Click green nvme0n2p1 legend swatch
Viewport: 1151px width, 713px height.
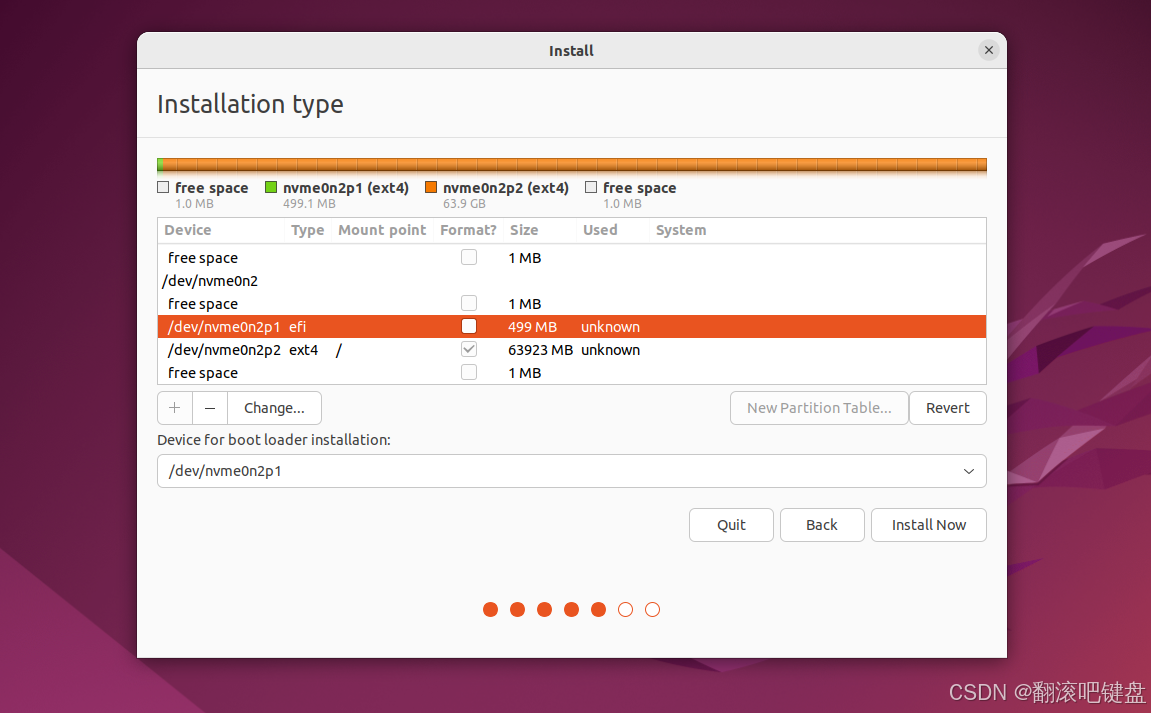pyautogui.click(x=271, y=187)
